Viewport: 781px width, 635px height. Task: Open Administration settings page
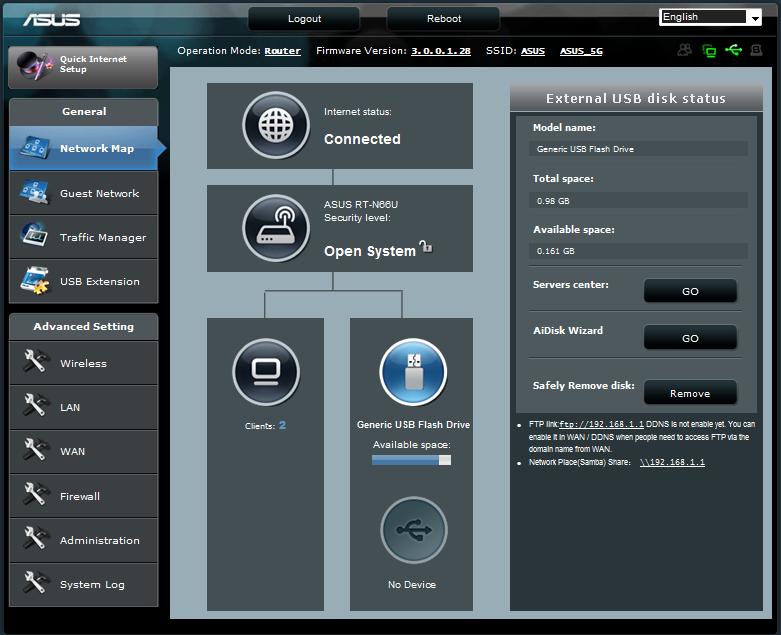pyautogui.click(x=84, y=540)
